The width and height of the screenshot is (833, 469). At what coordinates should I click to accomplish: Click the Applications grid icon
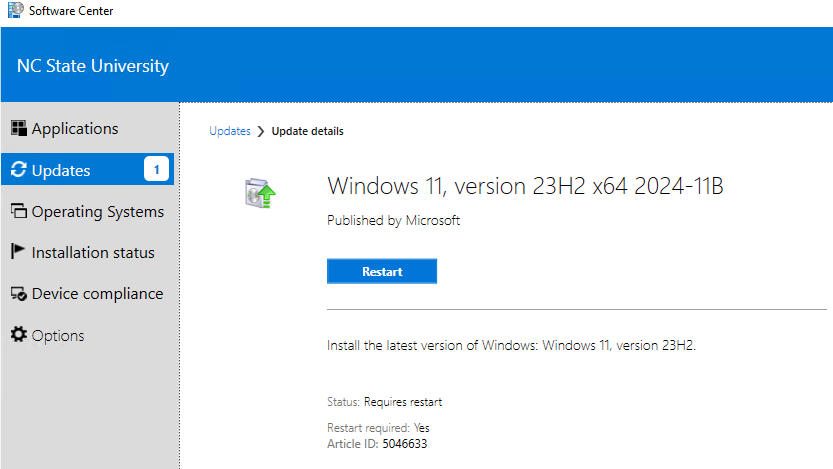pyautogui.click(x=18, y=128)
